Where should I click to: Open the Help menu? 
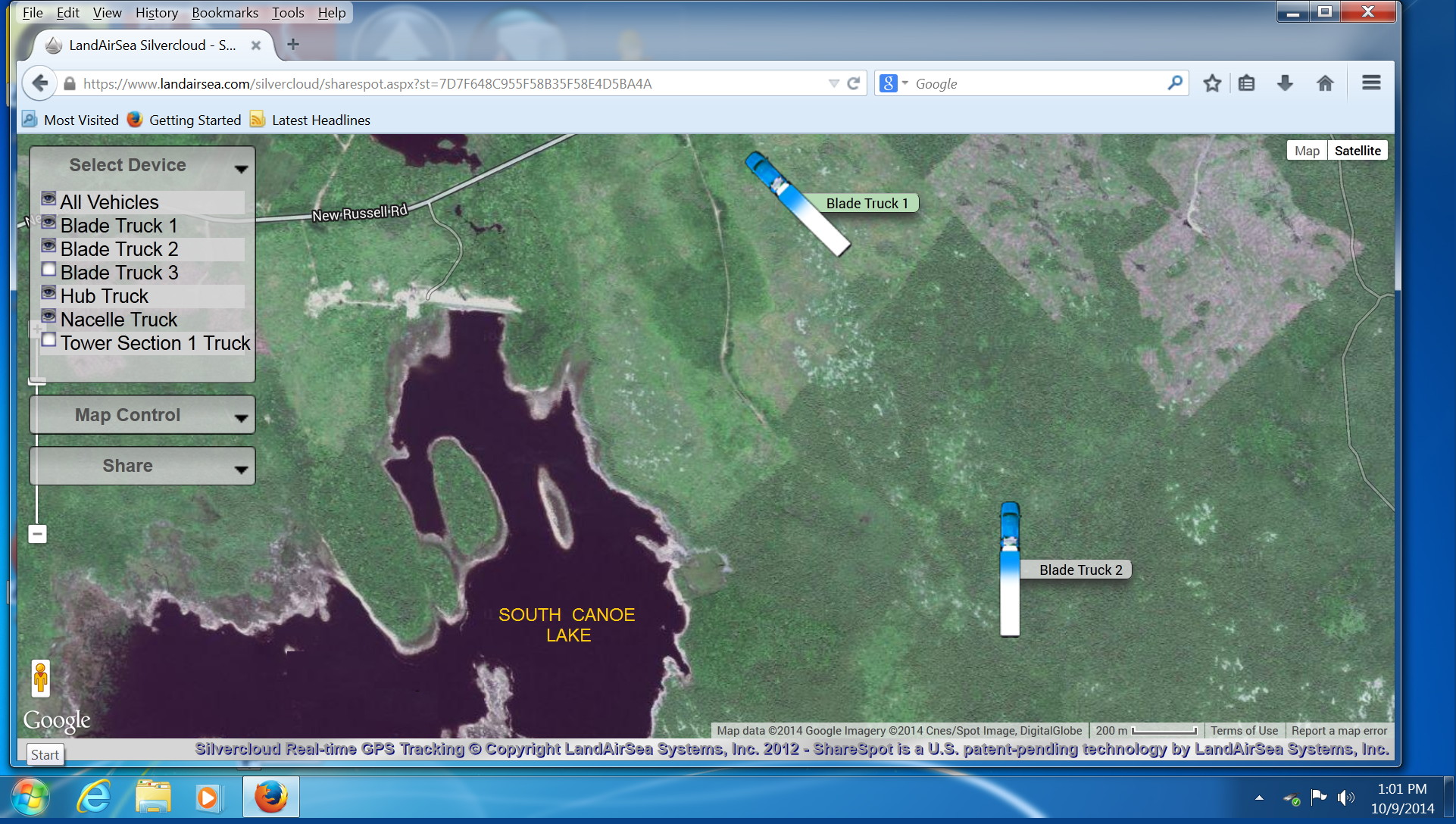point(332,13)
